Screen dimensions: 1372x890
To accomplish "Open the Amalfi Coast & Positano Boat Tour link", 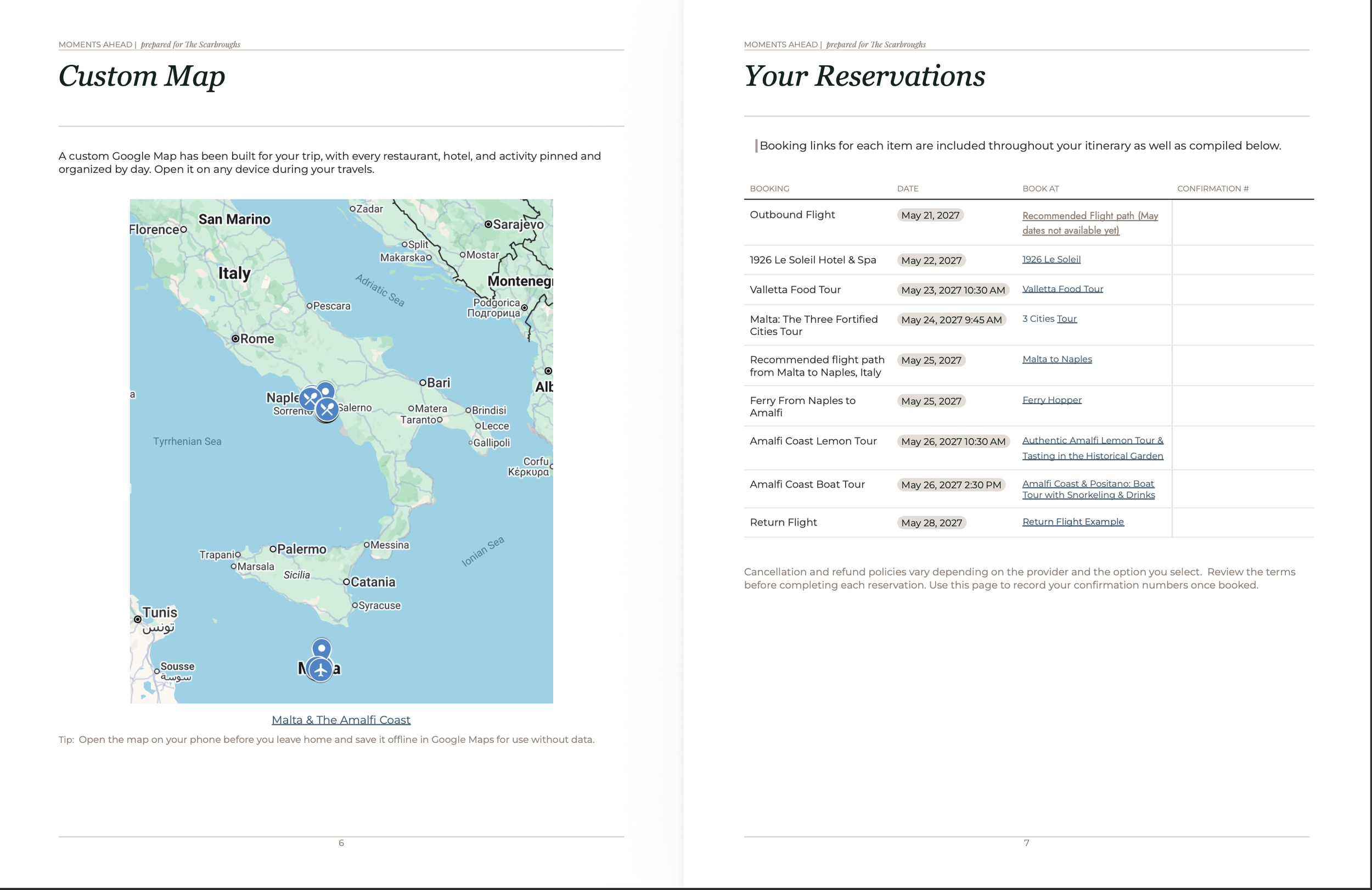I will (x=1088, y=489).
